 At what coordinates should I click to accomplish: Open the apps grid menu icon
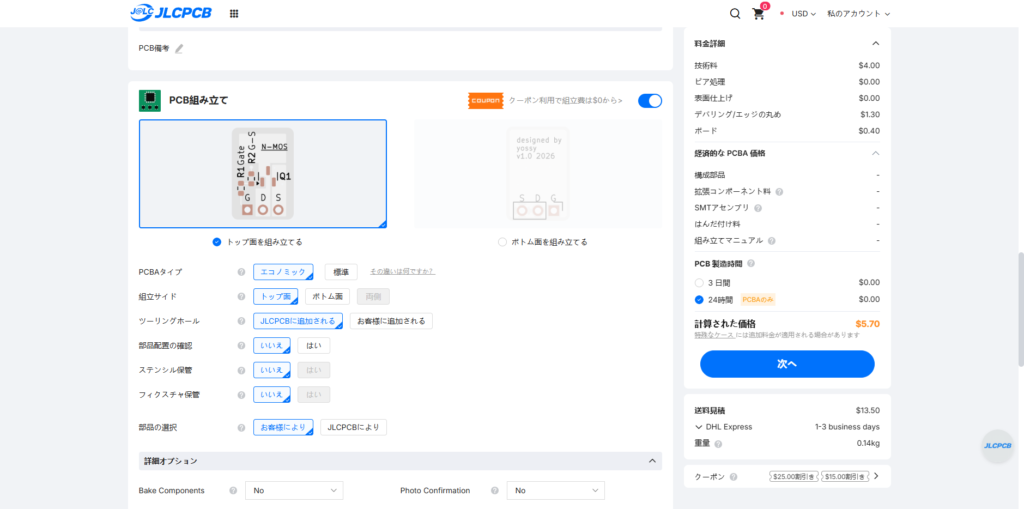click(234, 14)
